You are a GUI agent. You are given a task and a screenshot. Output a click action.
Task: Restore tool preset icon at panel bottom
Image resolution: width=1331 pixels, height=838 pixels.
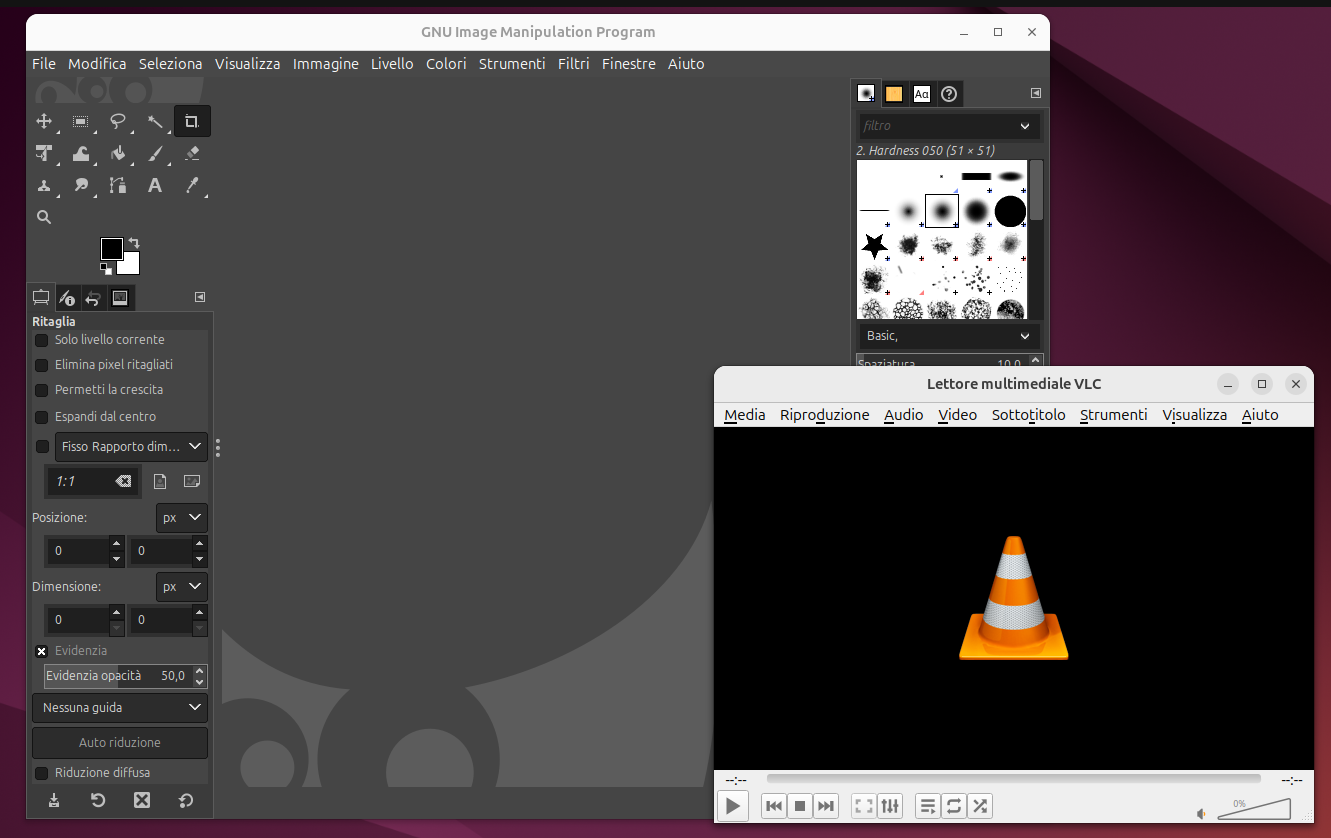click(98, 800)
